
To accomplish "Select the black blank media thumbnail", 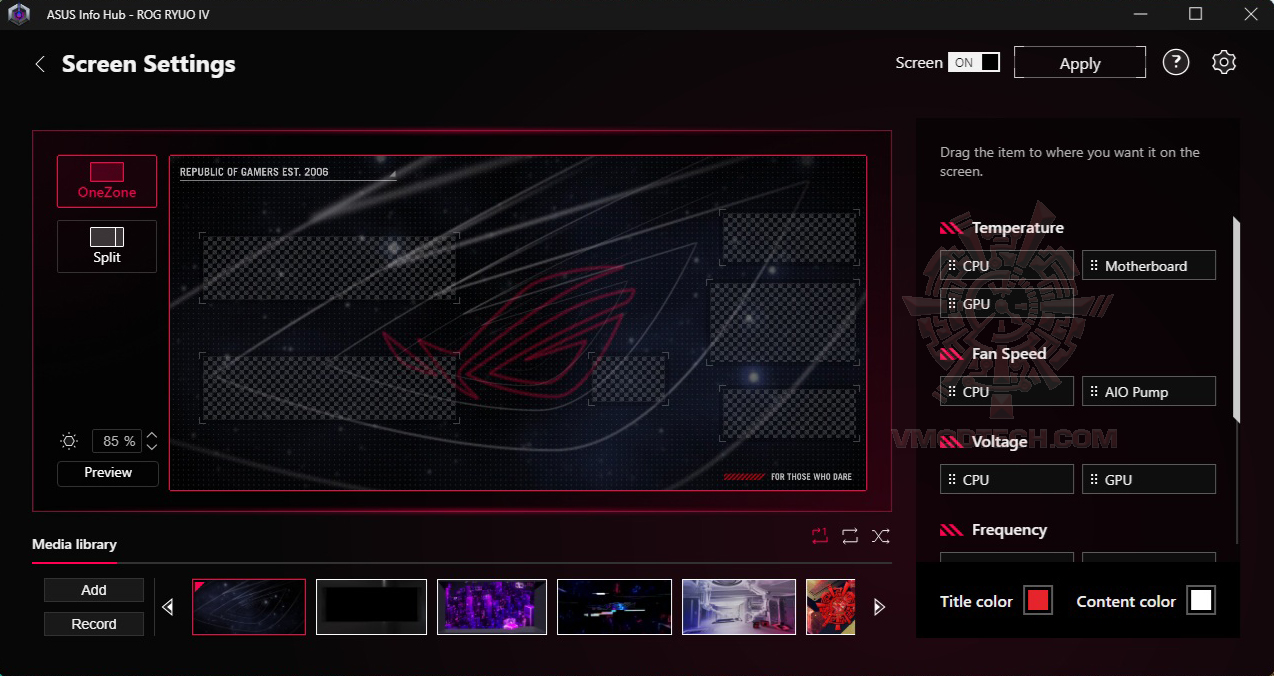I will 371,607.
